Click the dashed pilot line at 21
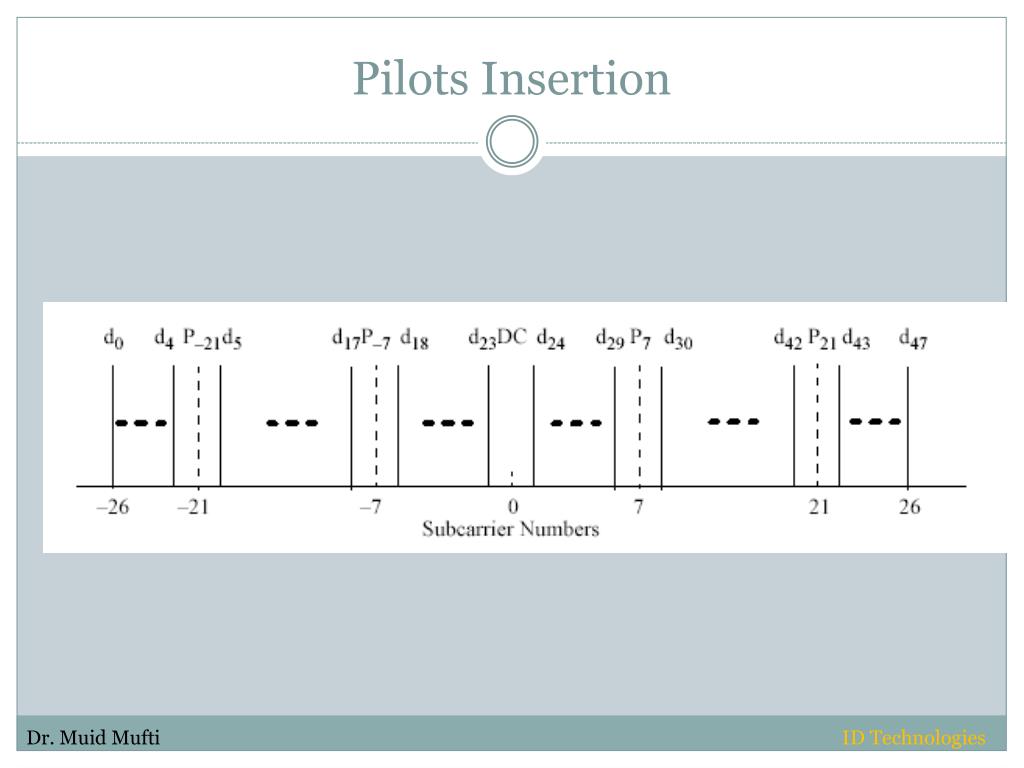1024x768 pixels. (x=817, y=423)
